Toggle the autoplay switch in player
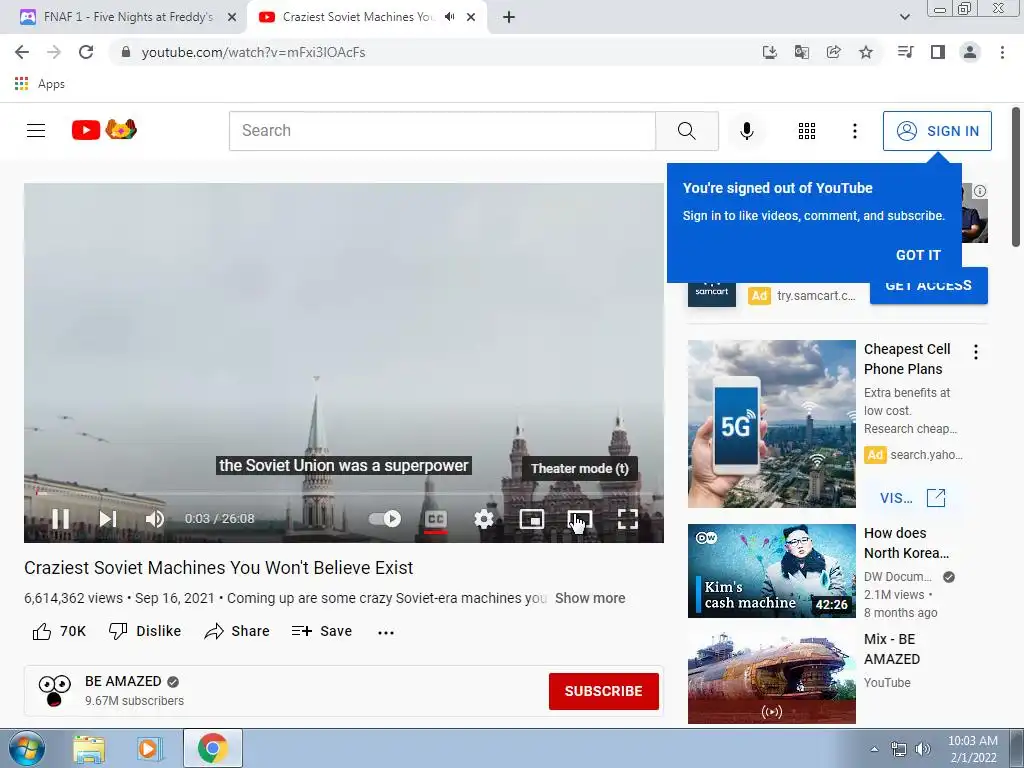Viewport: 1024px width, 768px height. click(385, 519)
